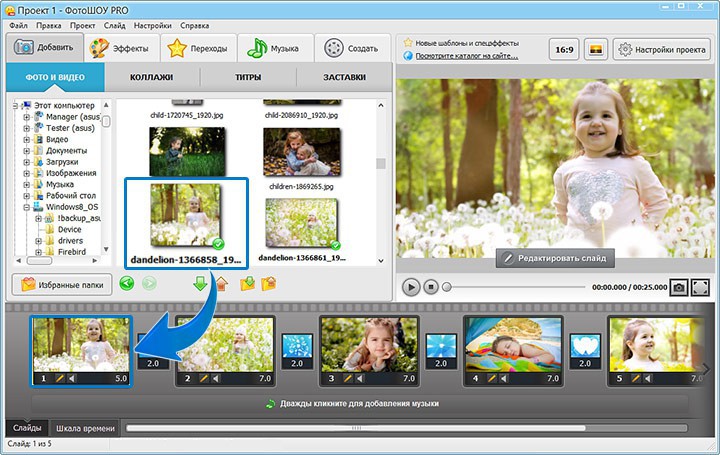Switch to the ТИТРЫ tab

[x=248, y=77]
